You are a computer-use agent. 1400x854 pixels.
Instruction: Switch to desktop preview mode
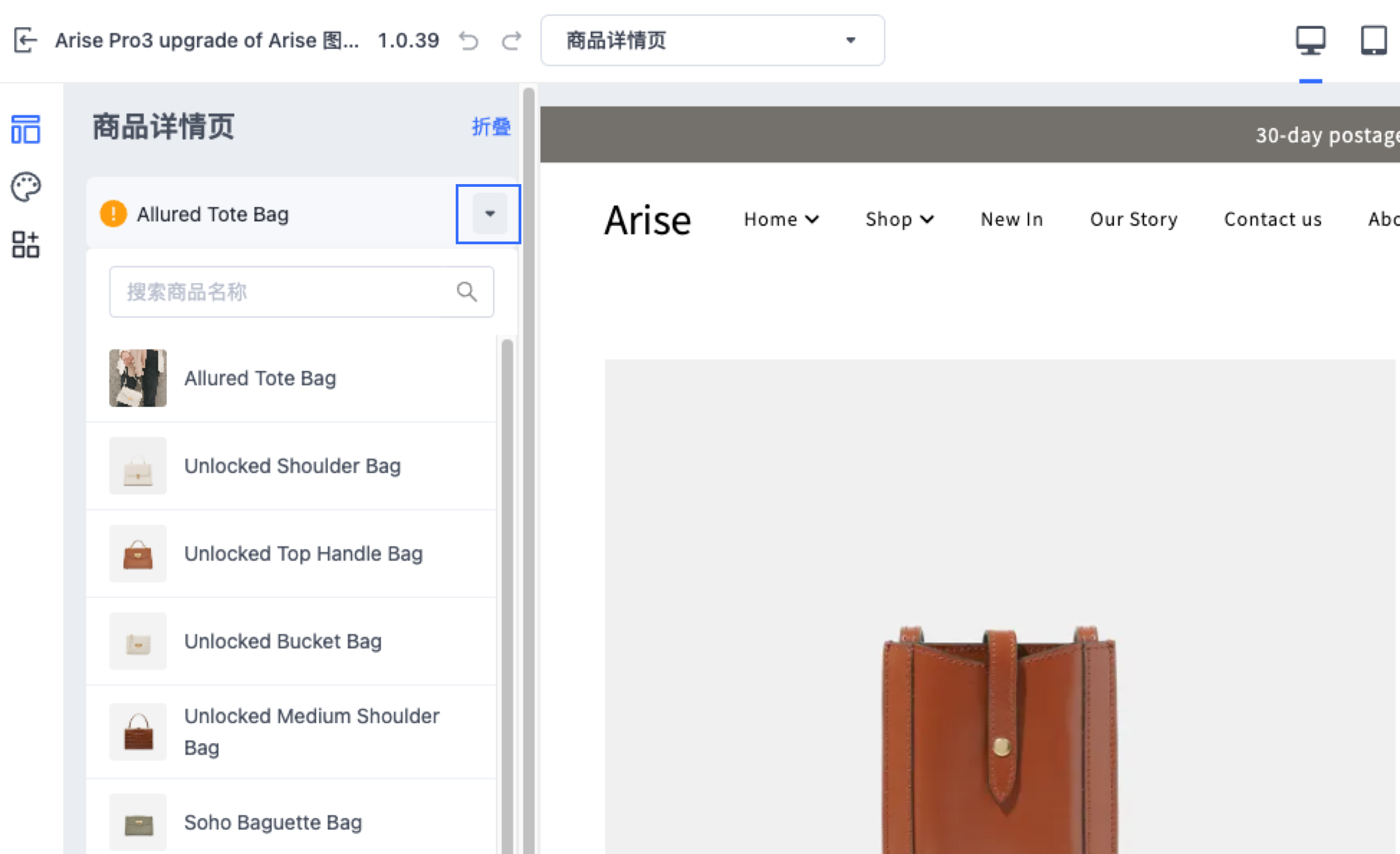pyautogui.click(x=1310, y=41)
